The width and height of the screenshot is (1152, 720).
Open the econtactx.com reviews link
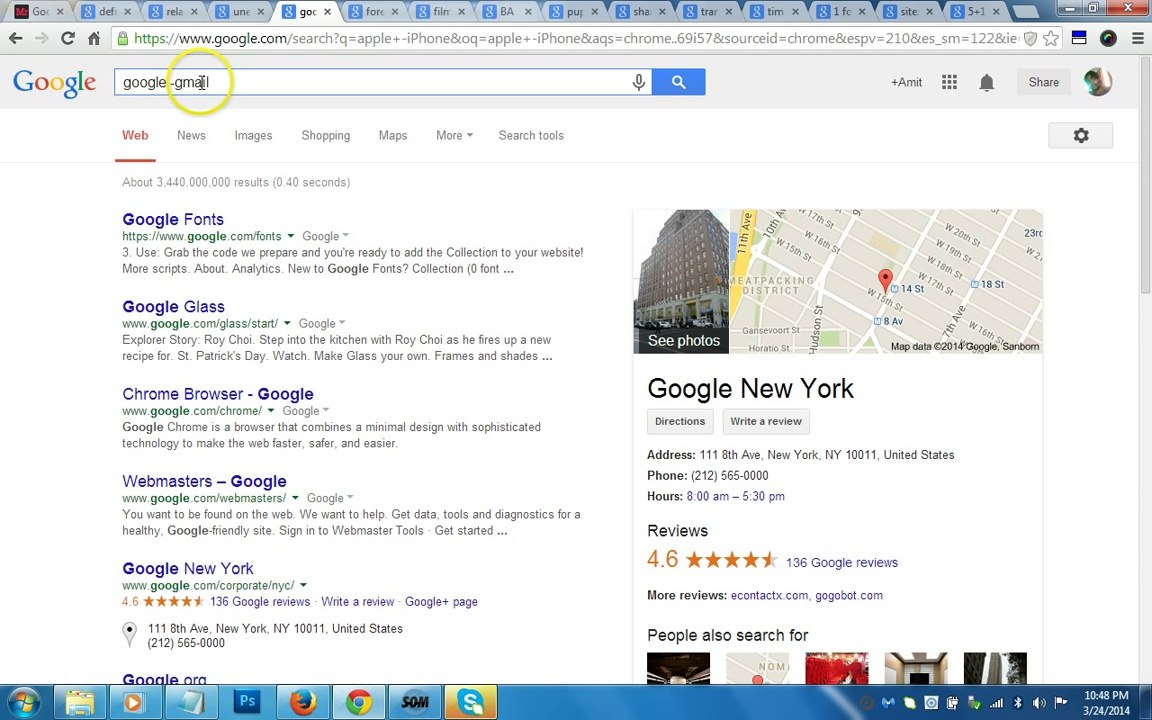click(x=769, y=595)
